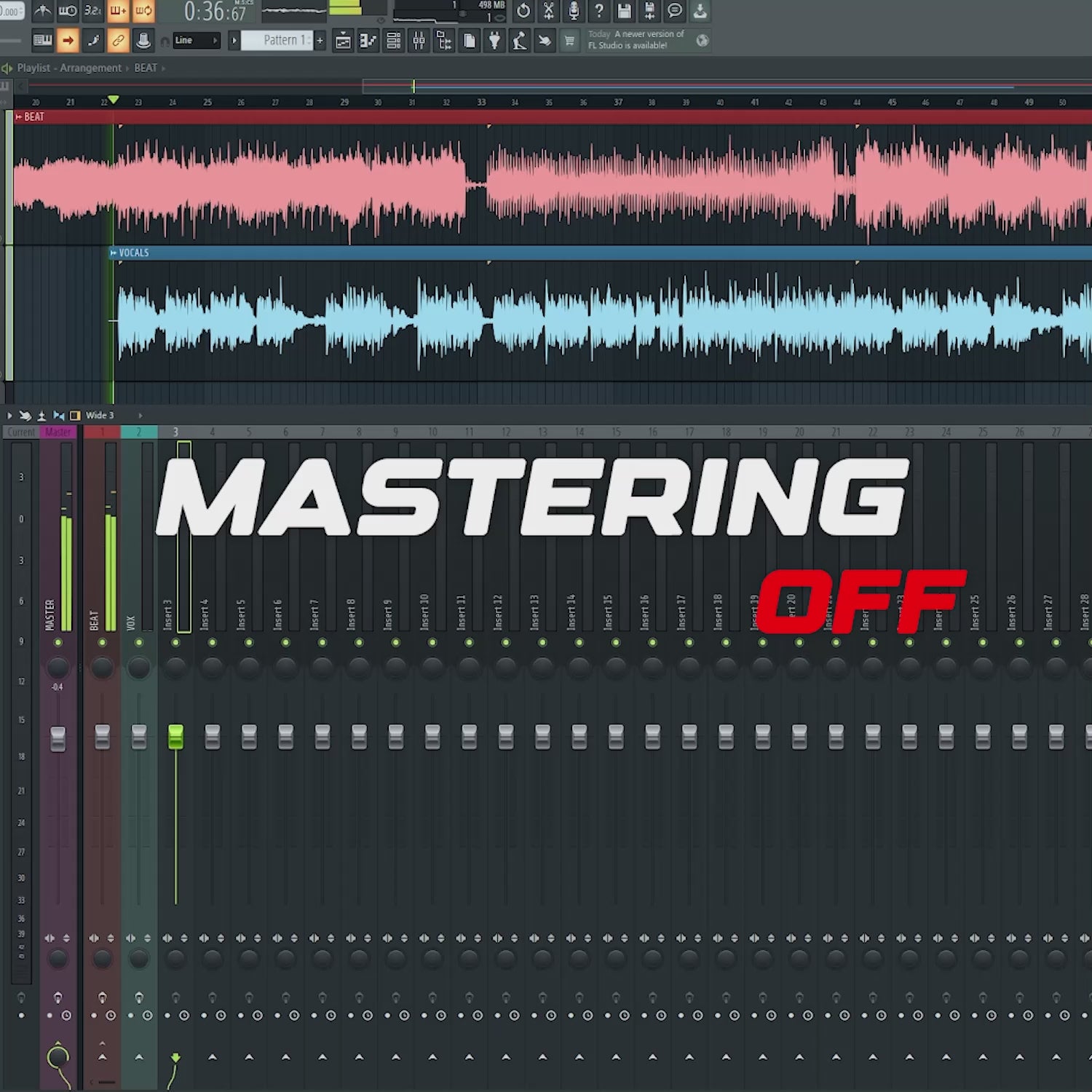Toggle the Master track mute light
The height and width of the screenshot is (1092, 1092).
click(58, 642)
